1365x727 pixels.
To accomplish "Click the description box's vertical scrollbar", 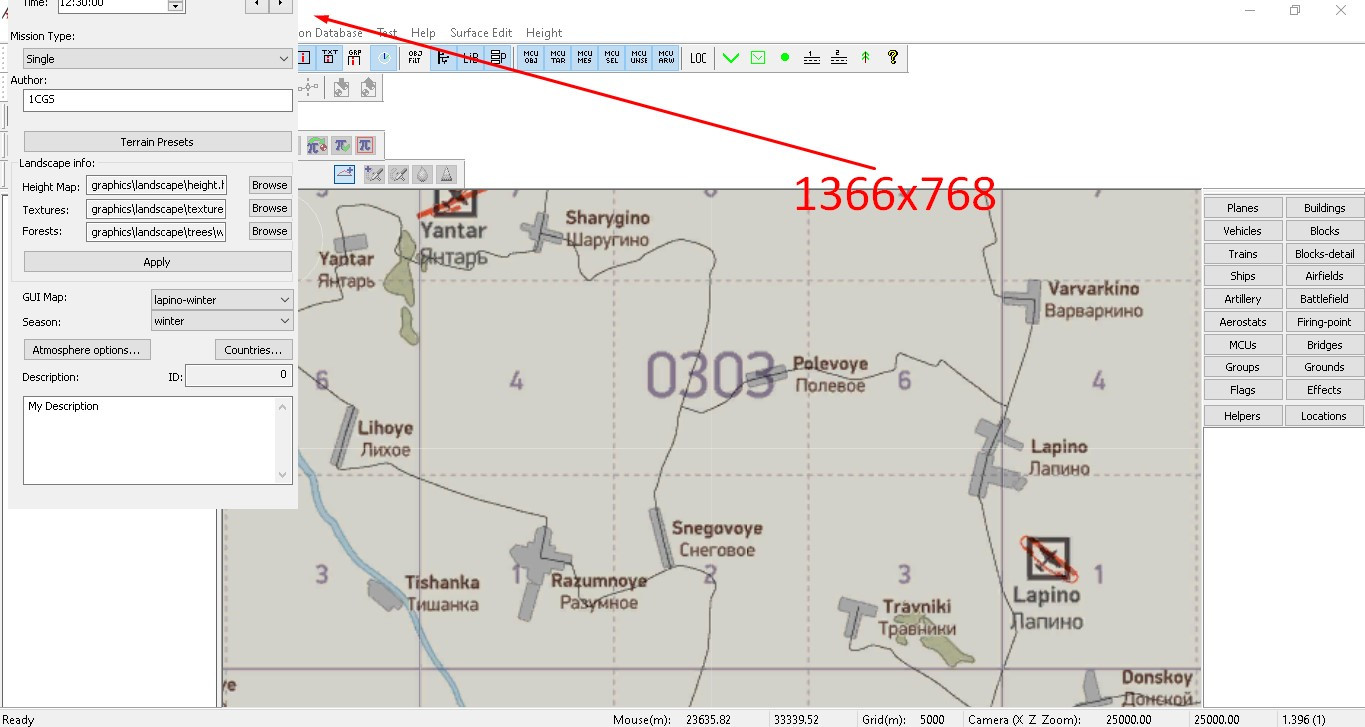I will click(283, 440).
